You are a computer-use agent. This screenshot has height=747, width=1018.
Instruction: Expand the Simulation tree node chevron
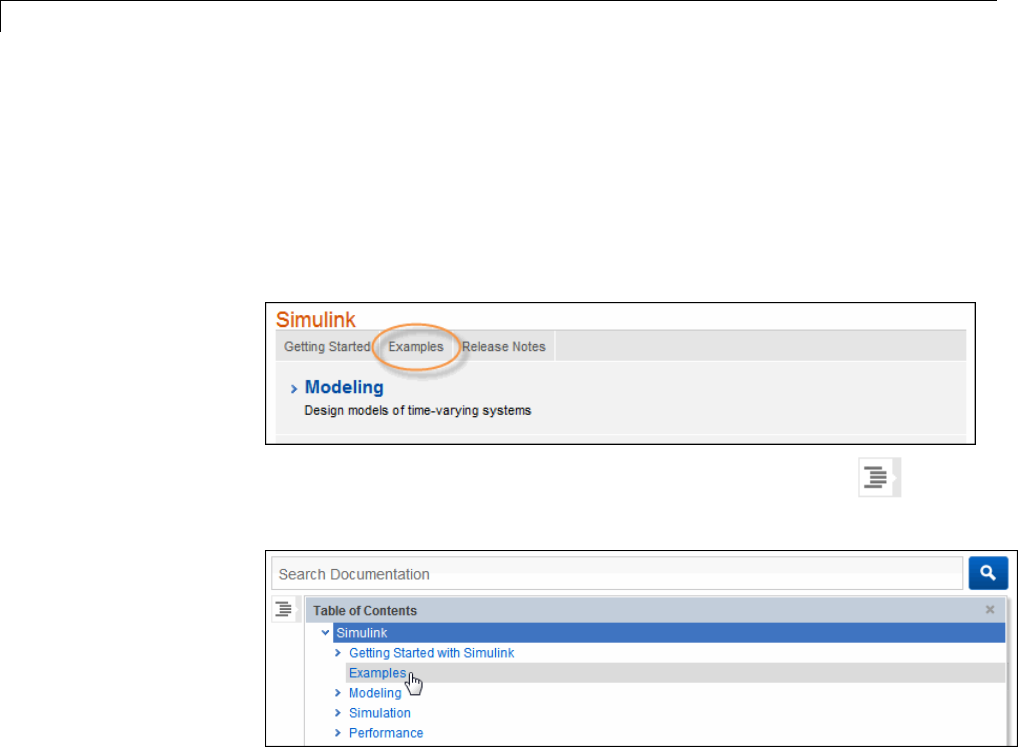(x=338, y=713)
